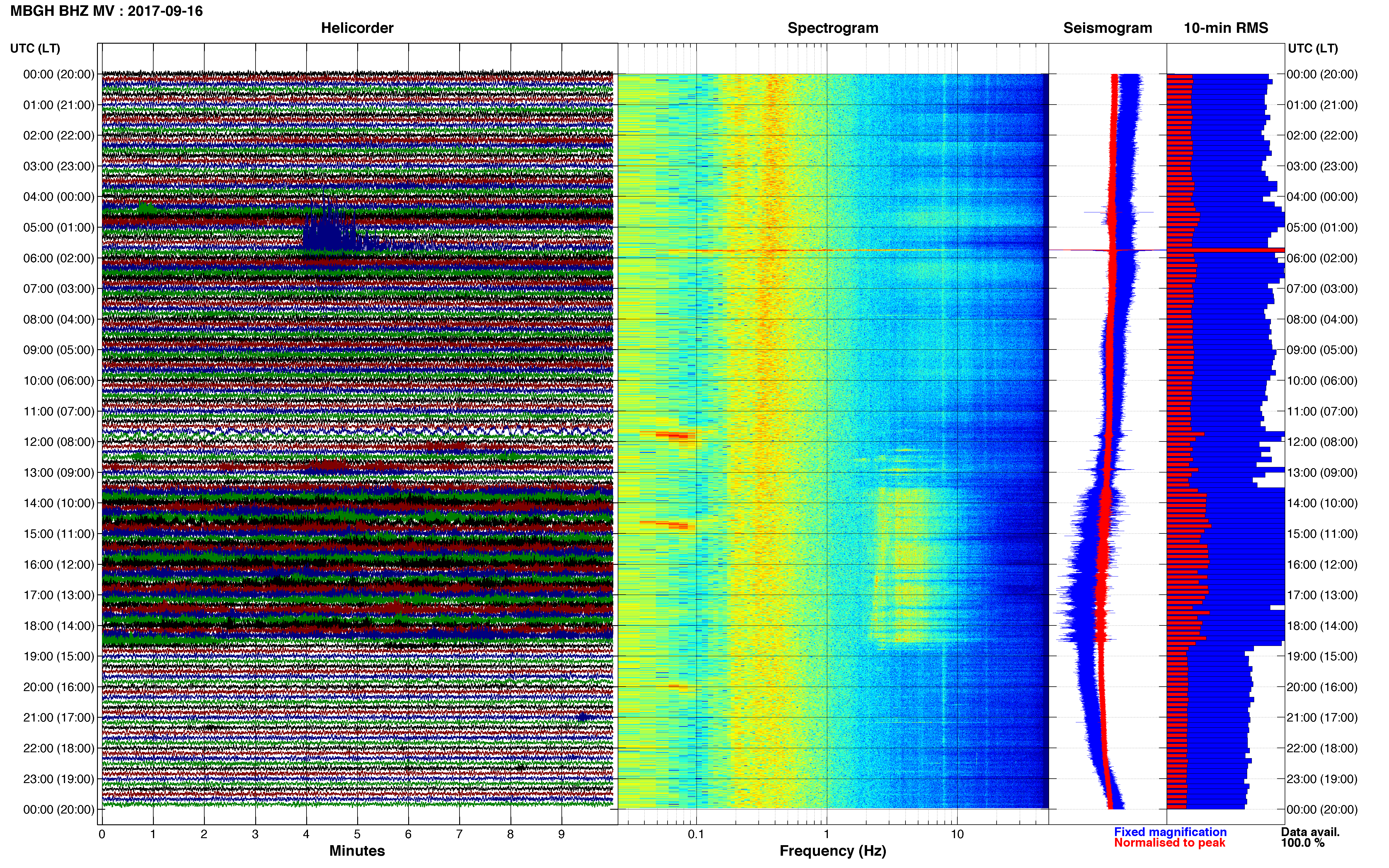This screenshot has width=1389, height=868.
Task: Click the '2' tick on the Minutes axis
Action: point(204,834)
